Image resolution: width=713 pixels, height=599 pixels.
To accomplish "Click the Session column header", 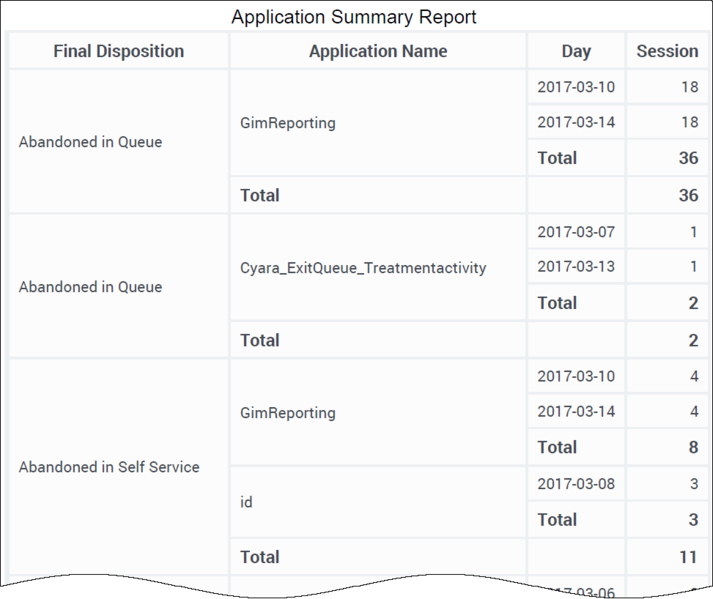I will (667, 51).
